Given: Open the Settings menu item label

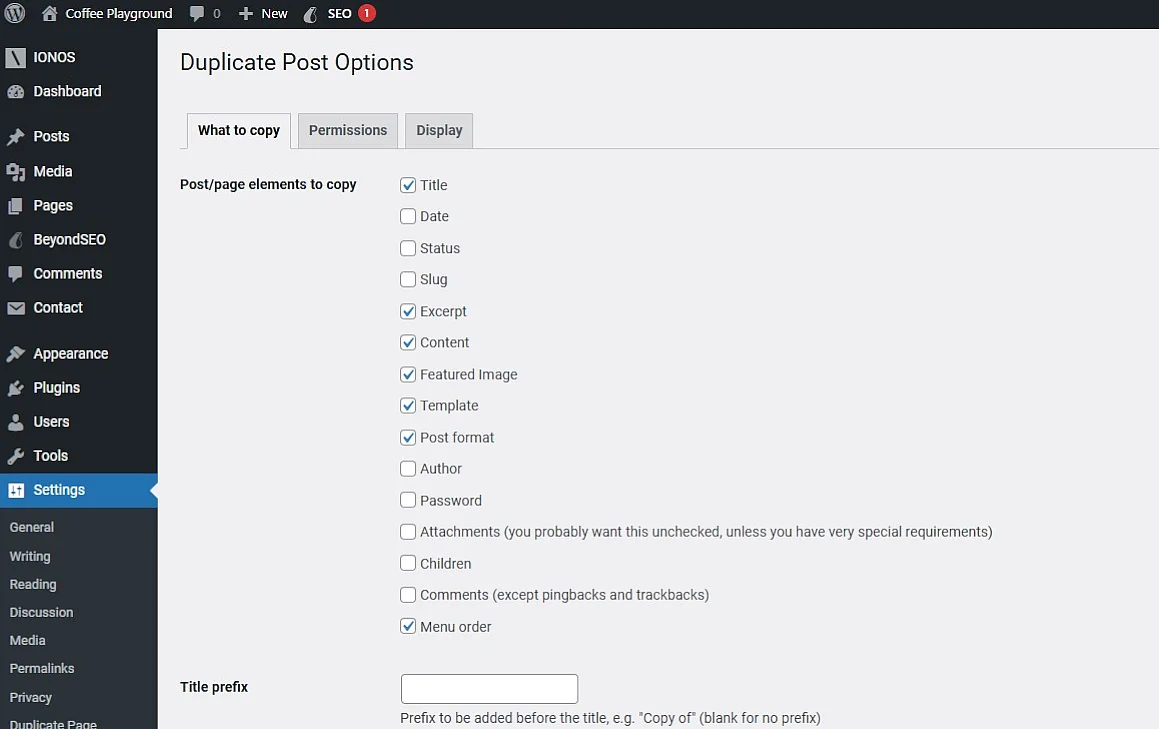Looking at the screenshot, I should (x=59, y=490).
